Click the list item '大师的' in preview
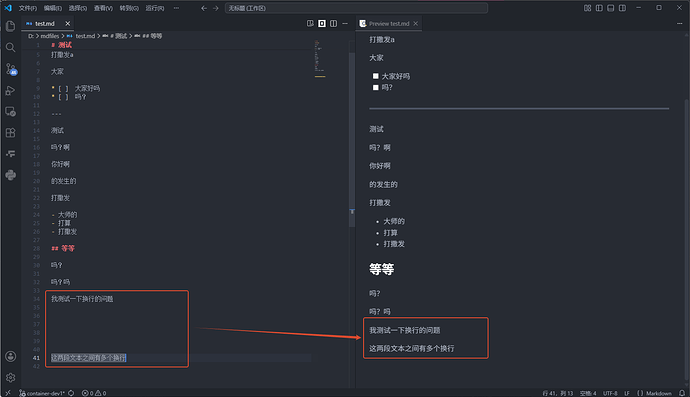 (x=394, y=221)
